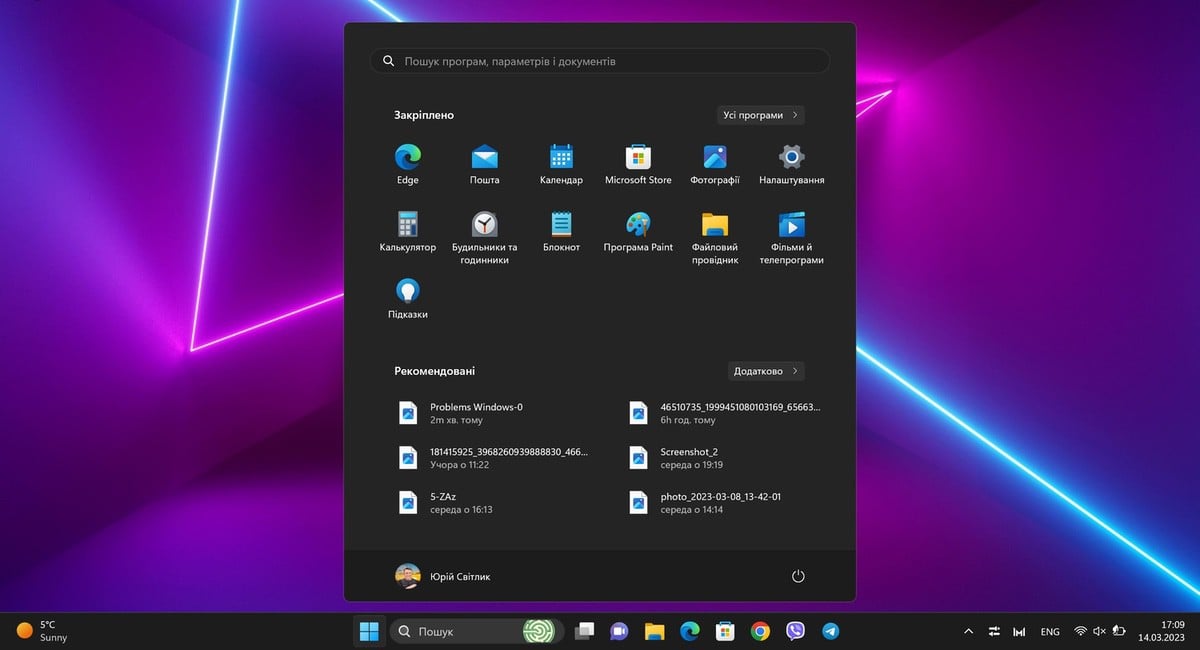The height and width of the screenshot is (650, 1200).
Task: Open the Edge pinned app
Action: coord(407,164)
